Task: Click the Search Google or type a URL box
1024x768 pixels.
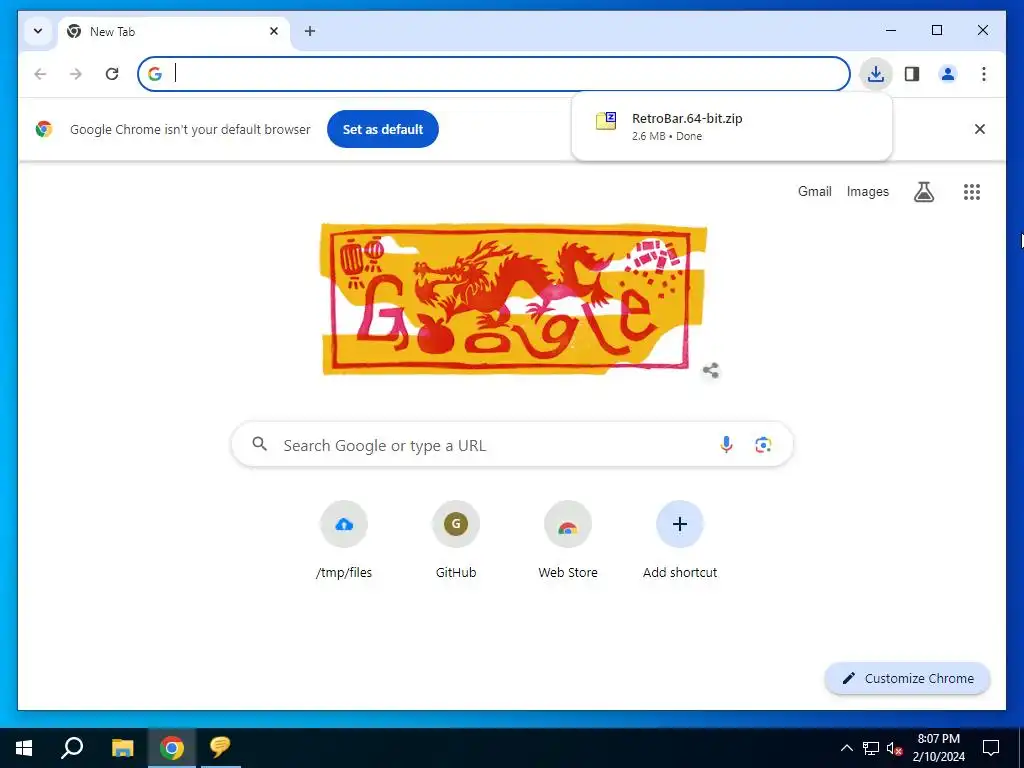Action: pyautogui.click(x=513, y=445)
